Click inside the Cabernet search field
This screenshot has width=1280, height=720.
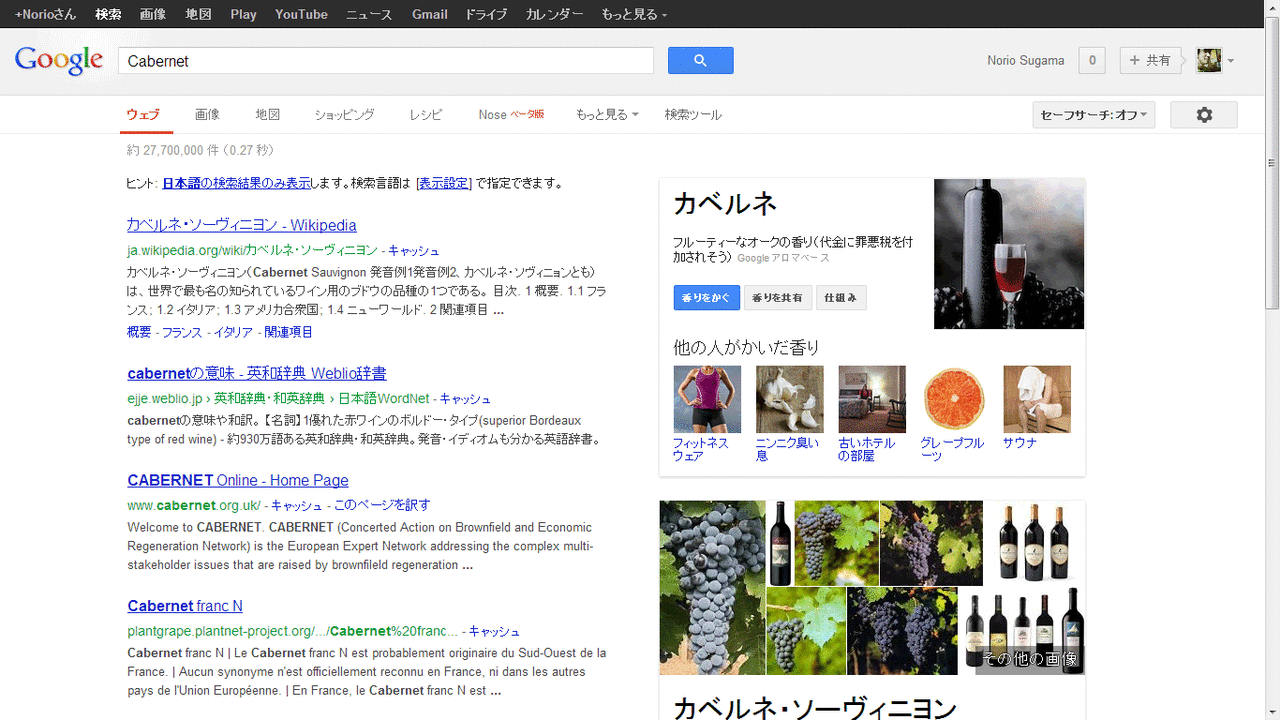pos(386,61)
